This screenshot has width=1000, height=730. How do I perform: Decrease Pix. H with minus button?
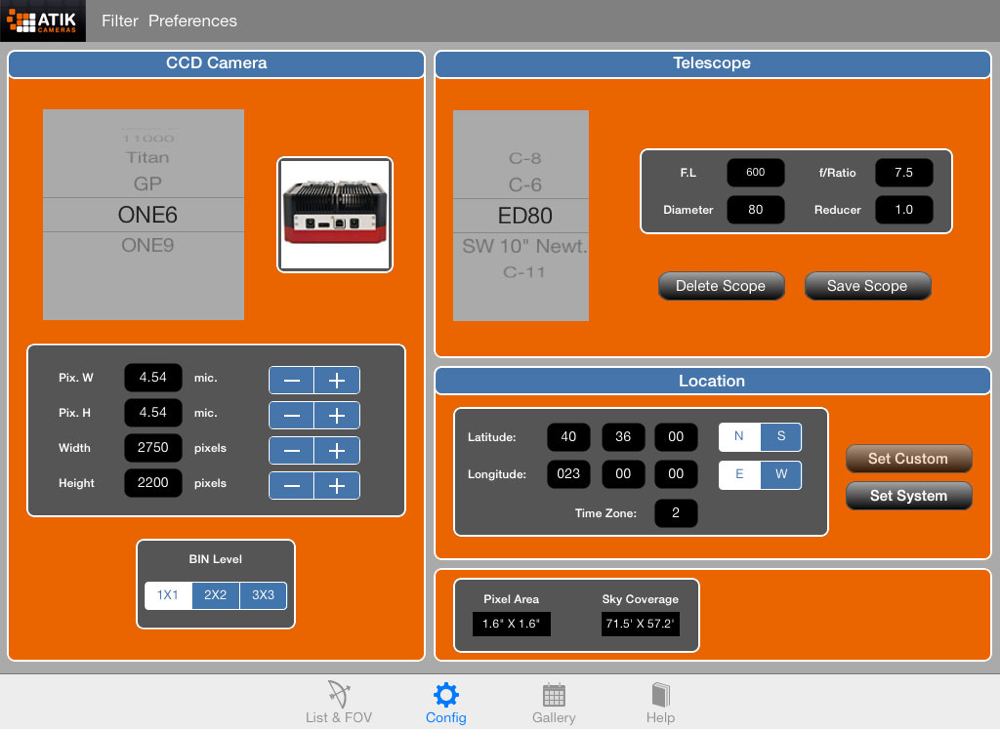[291, 416]
